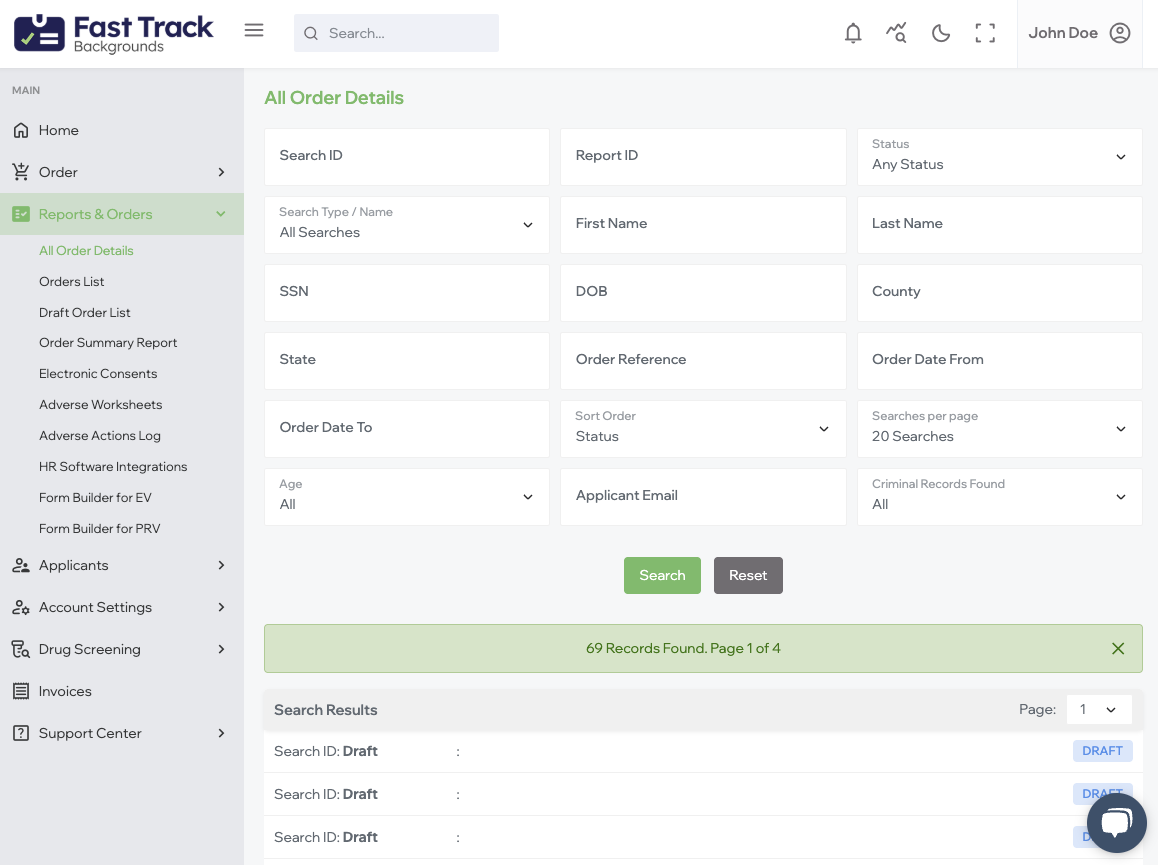Expand the Search Type / Name dropdown

point(406,225)
